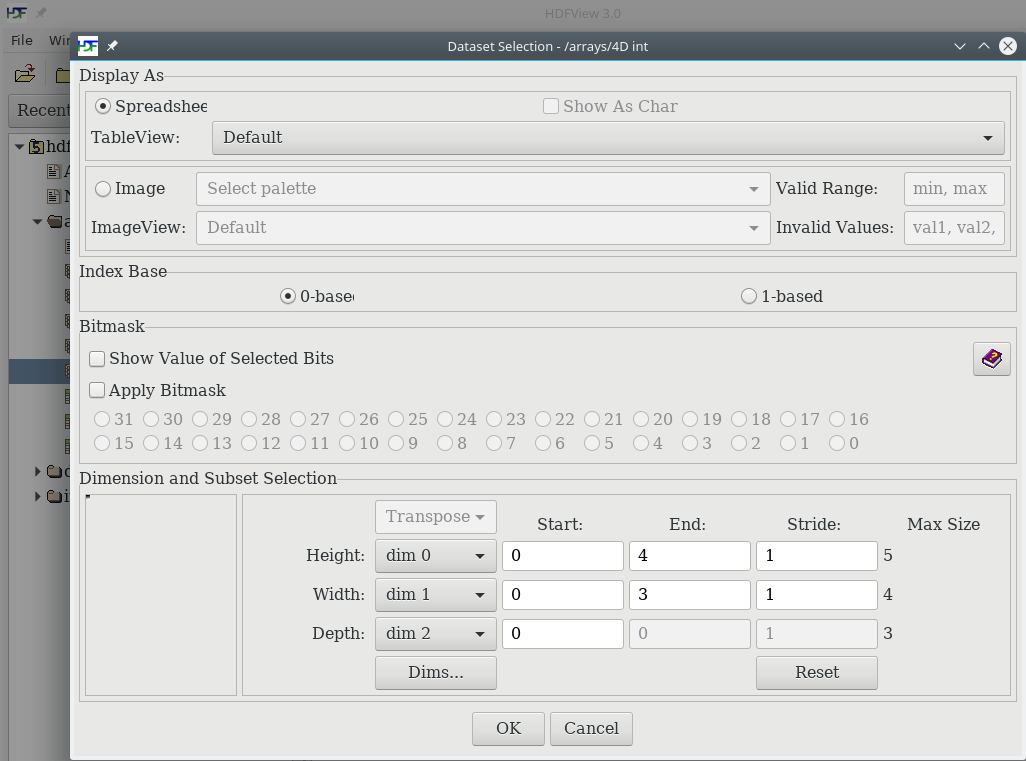The image size is (1026, 761).
Task: Open the Width dim 1 dropdown
Action: 436,594
